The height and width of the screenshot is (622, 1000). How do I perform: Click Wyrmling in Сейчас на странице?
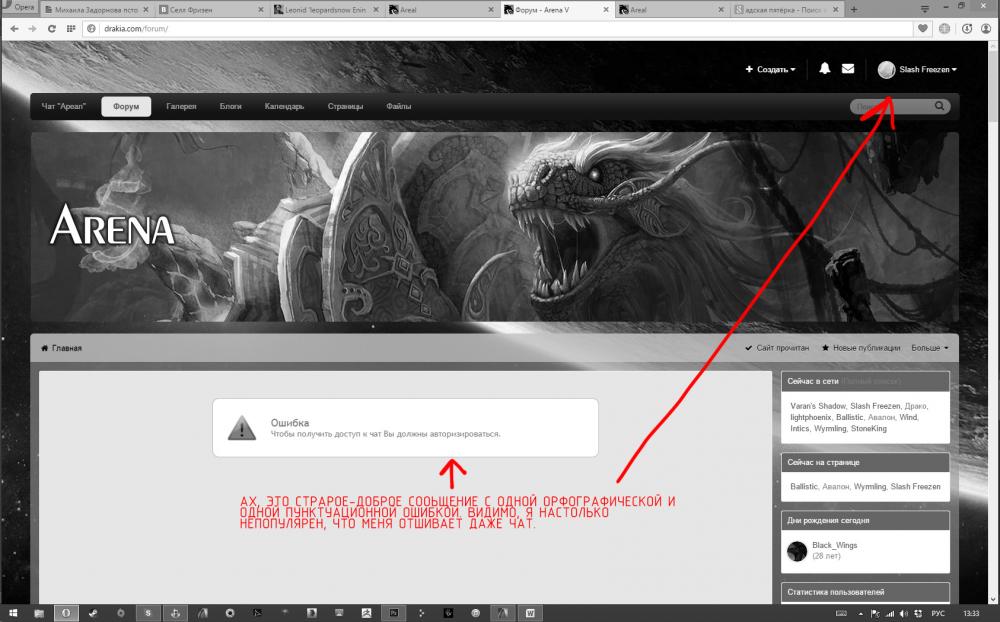coord(870,487)
